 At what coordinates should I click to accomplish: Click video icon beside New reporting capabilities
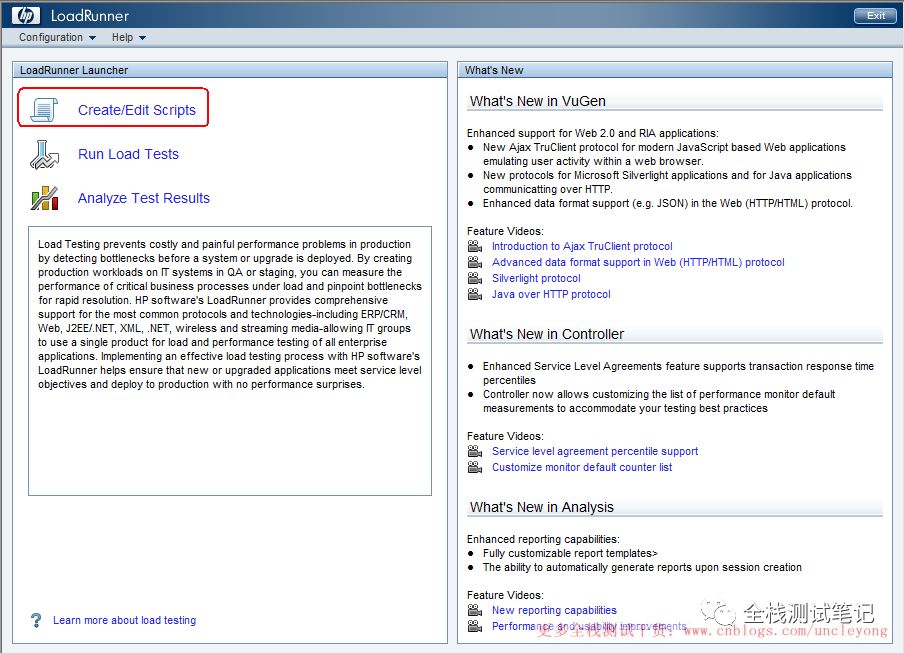474,610
